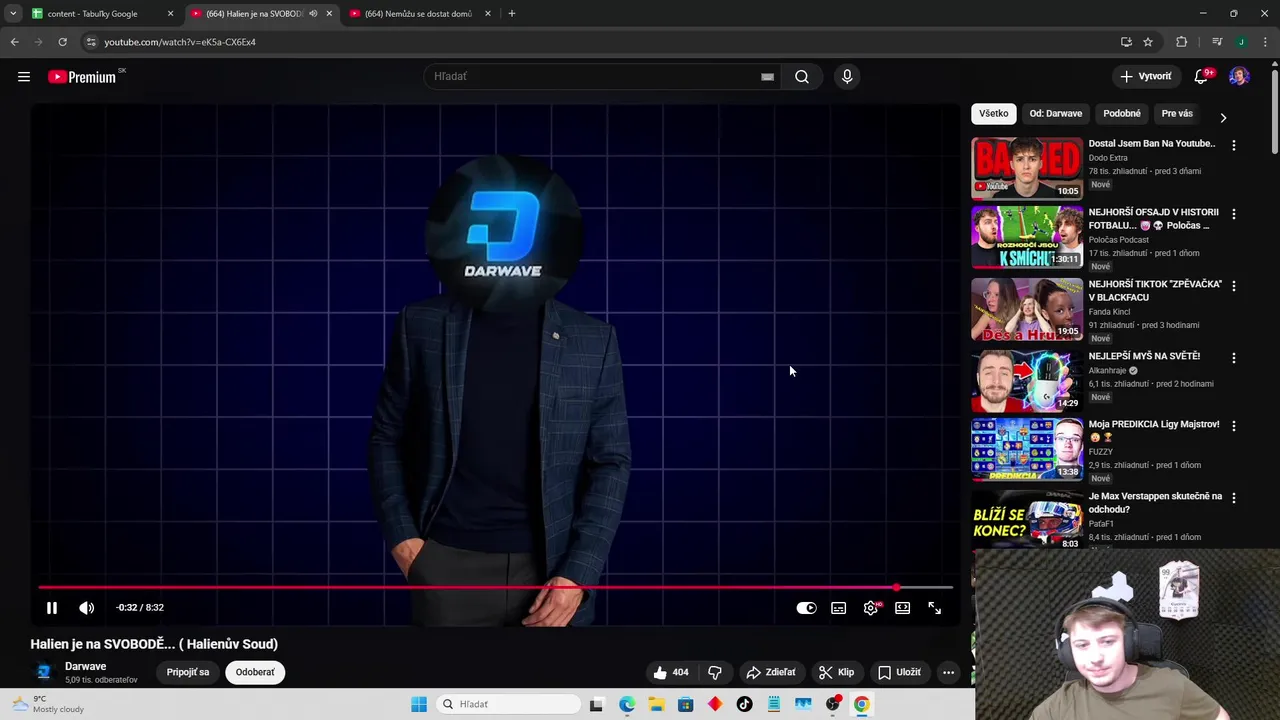The height and width of the screenshot is (720, 1280).
Task: Open options for Moja PREDIKCIA video
Action: click(x=1234, y=426)
